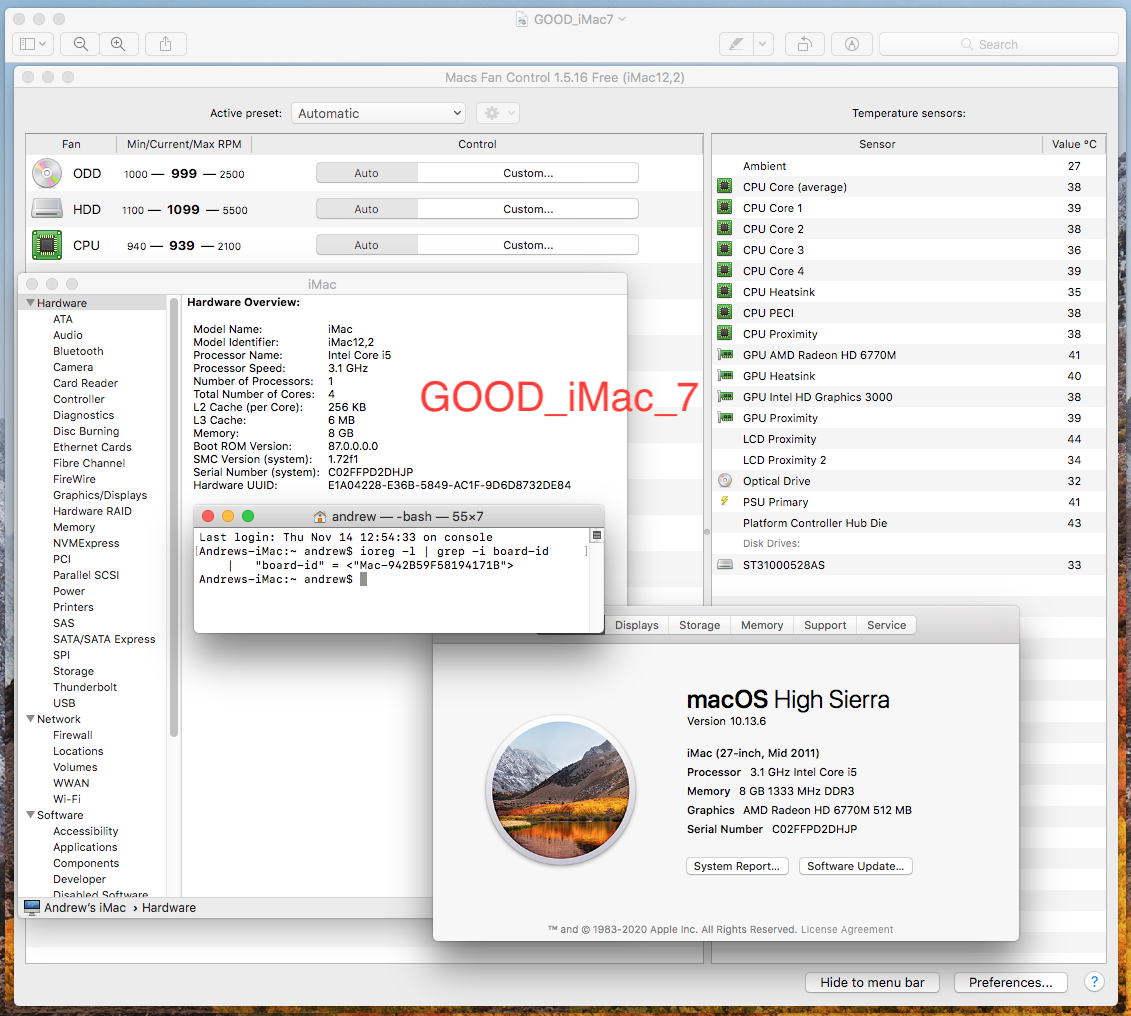Screen dimensions: 1131x1016
Task: Switch to the Memory tab
Action: 762,625
